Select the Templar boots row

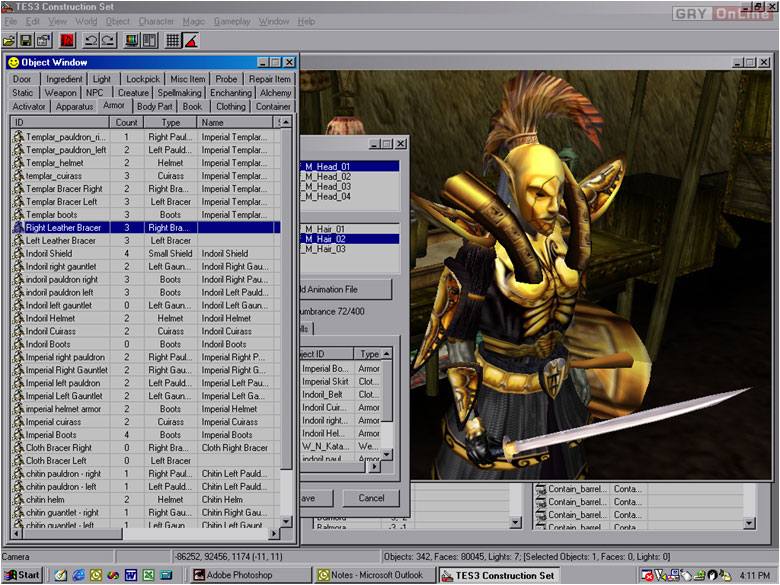[x=146, y=214]
